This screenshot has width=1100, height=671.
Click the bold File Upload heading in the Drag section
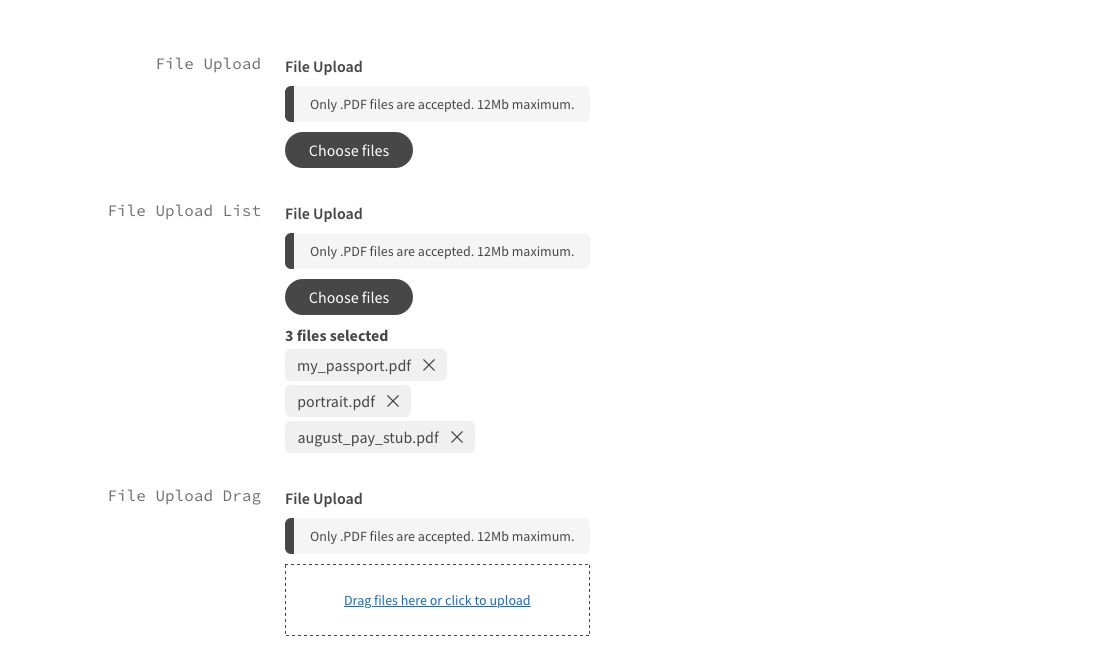tap(323, 499)
